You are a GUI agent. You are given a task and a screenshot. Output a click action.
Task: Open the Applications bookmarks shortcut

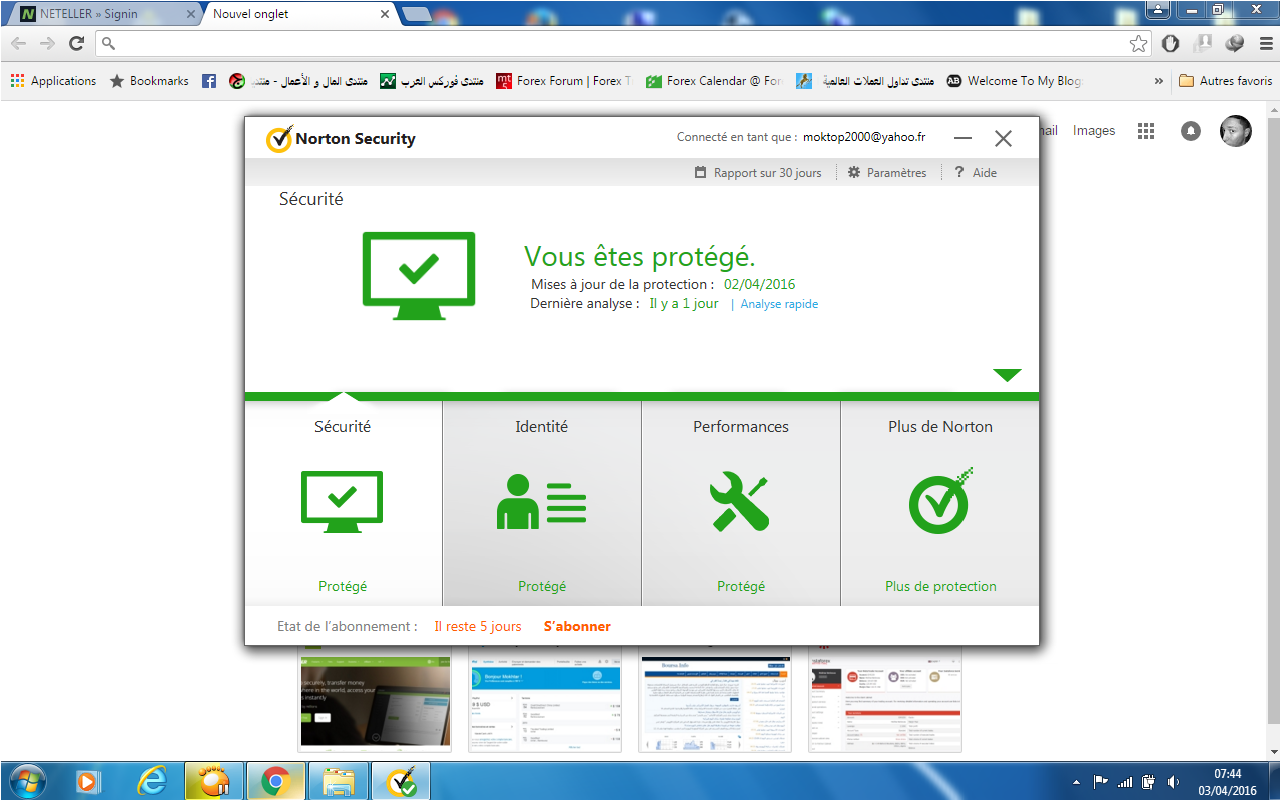click(54, 81)
